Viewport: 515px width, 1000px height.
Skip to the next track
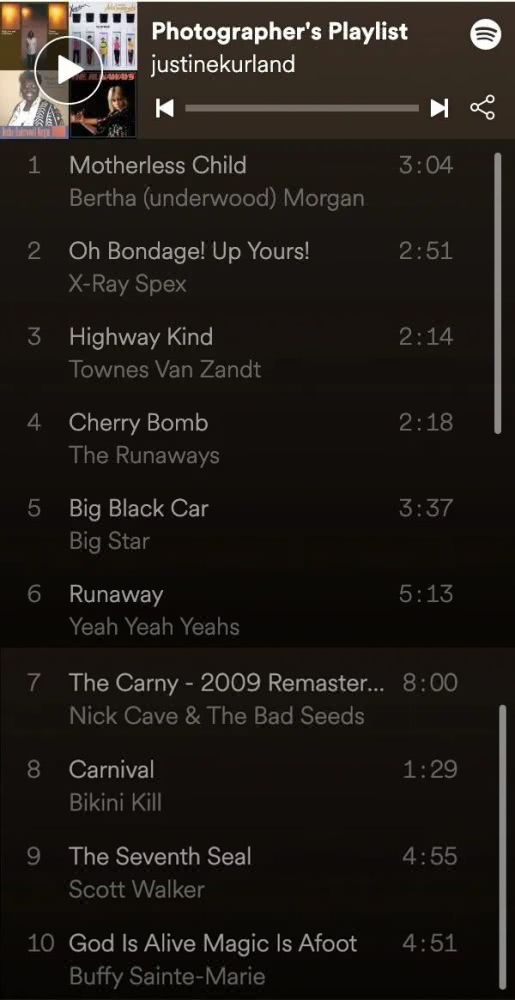click(x=439, y=108)
